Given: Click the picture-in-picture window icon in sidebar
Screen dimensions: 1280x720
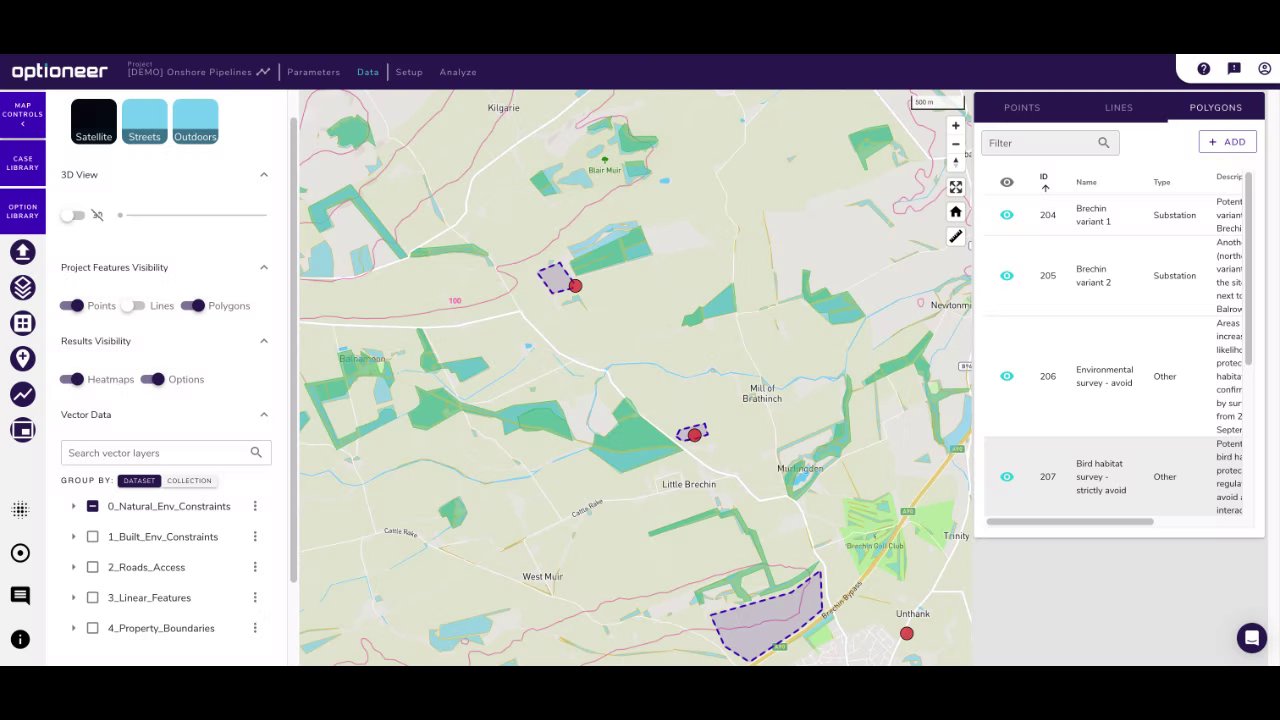Looking at the screenshot, I should [22, 430].
